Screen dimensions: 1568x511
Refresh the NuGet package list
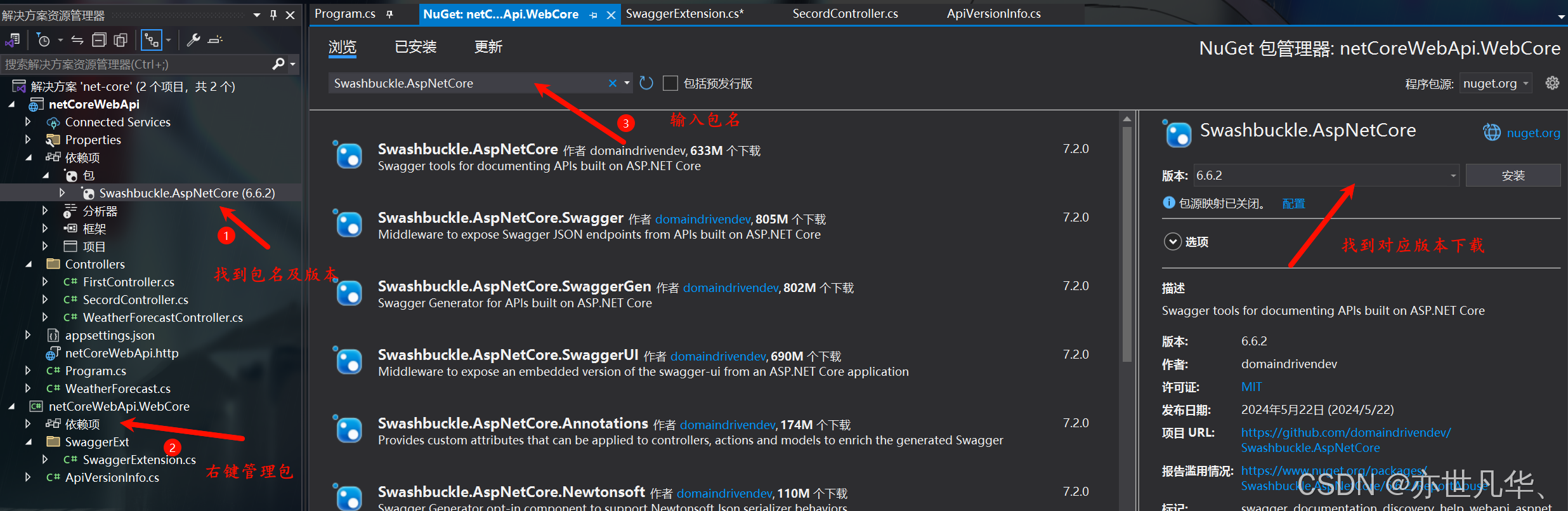(x=646, y=83)
